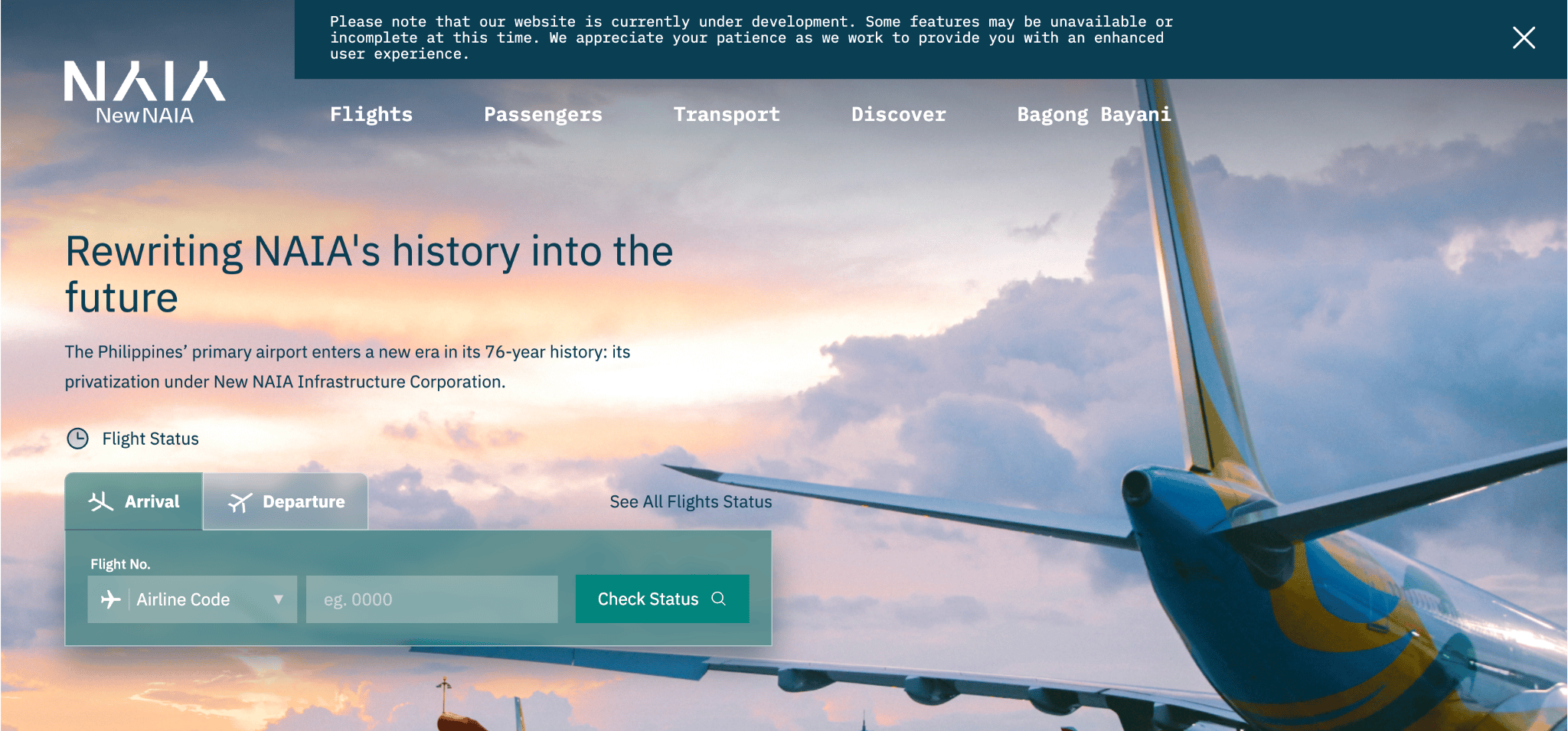
Task: Open the Discover menu
Action: coord(899,114)
